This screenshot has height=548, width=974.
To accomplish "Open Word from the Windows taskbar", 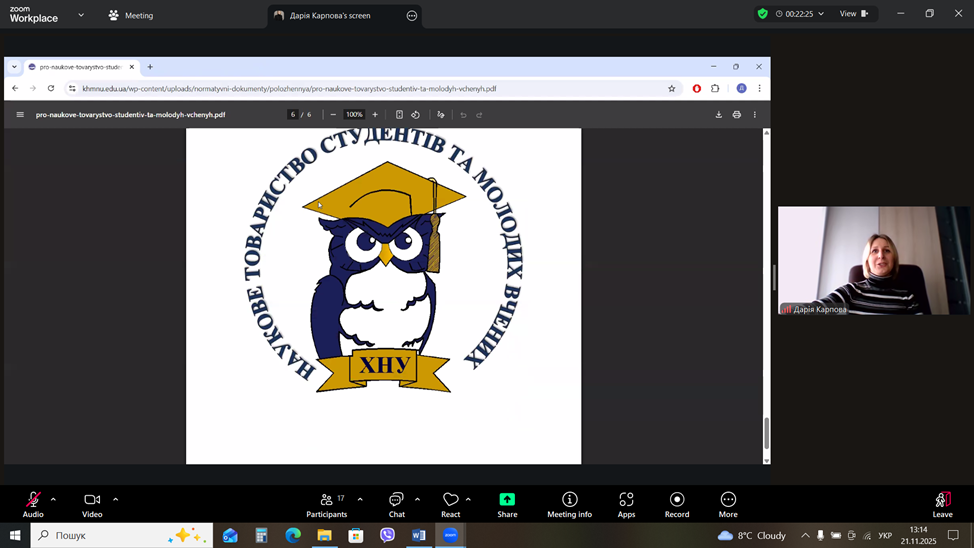I will (x=419, y=535).
